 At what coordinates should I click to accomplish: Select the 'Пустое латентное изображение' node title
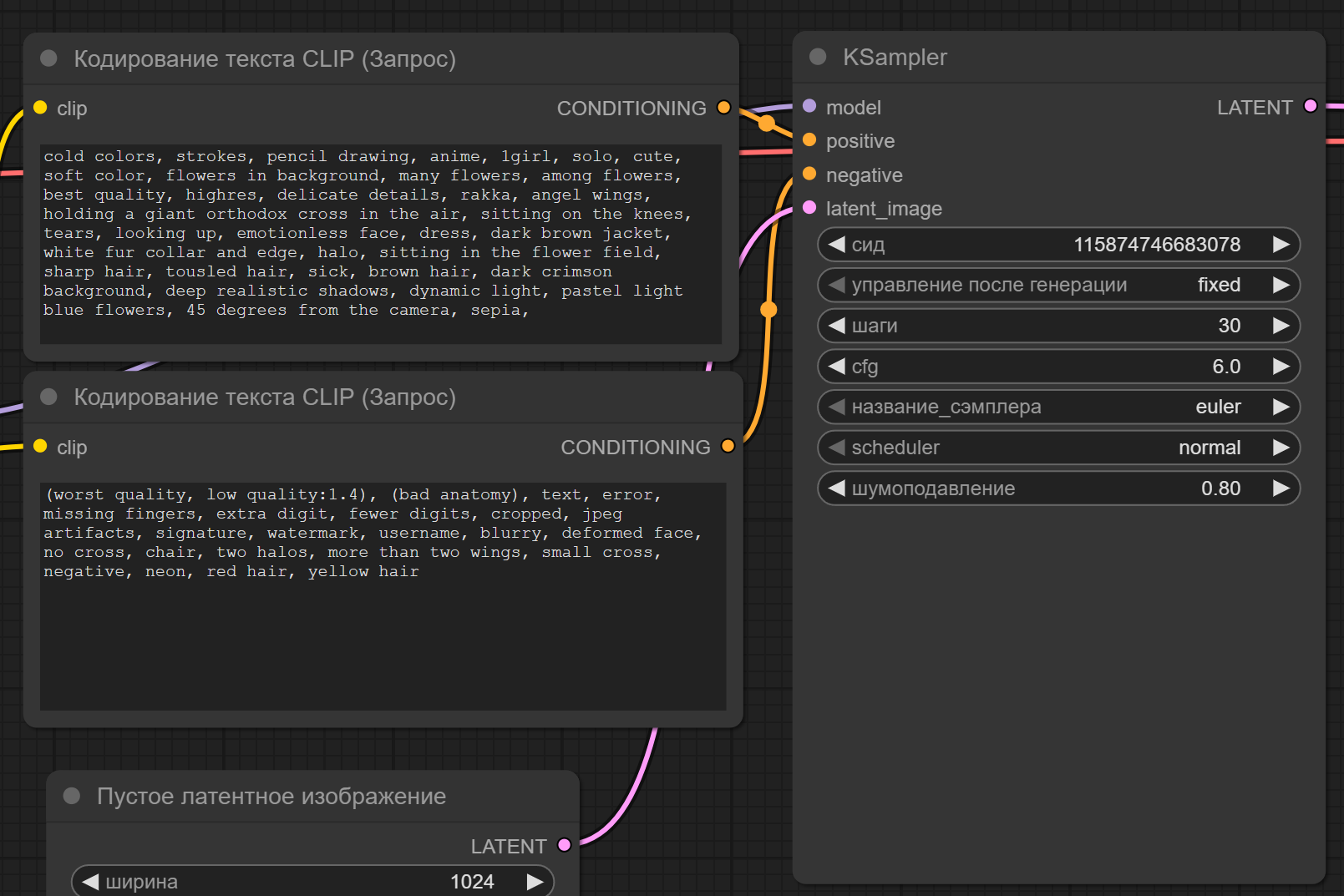click(x=271, y=796)
